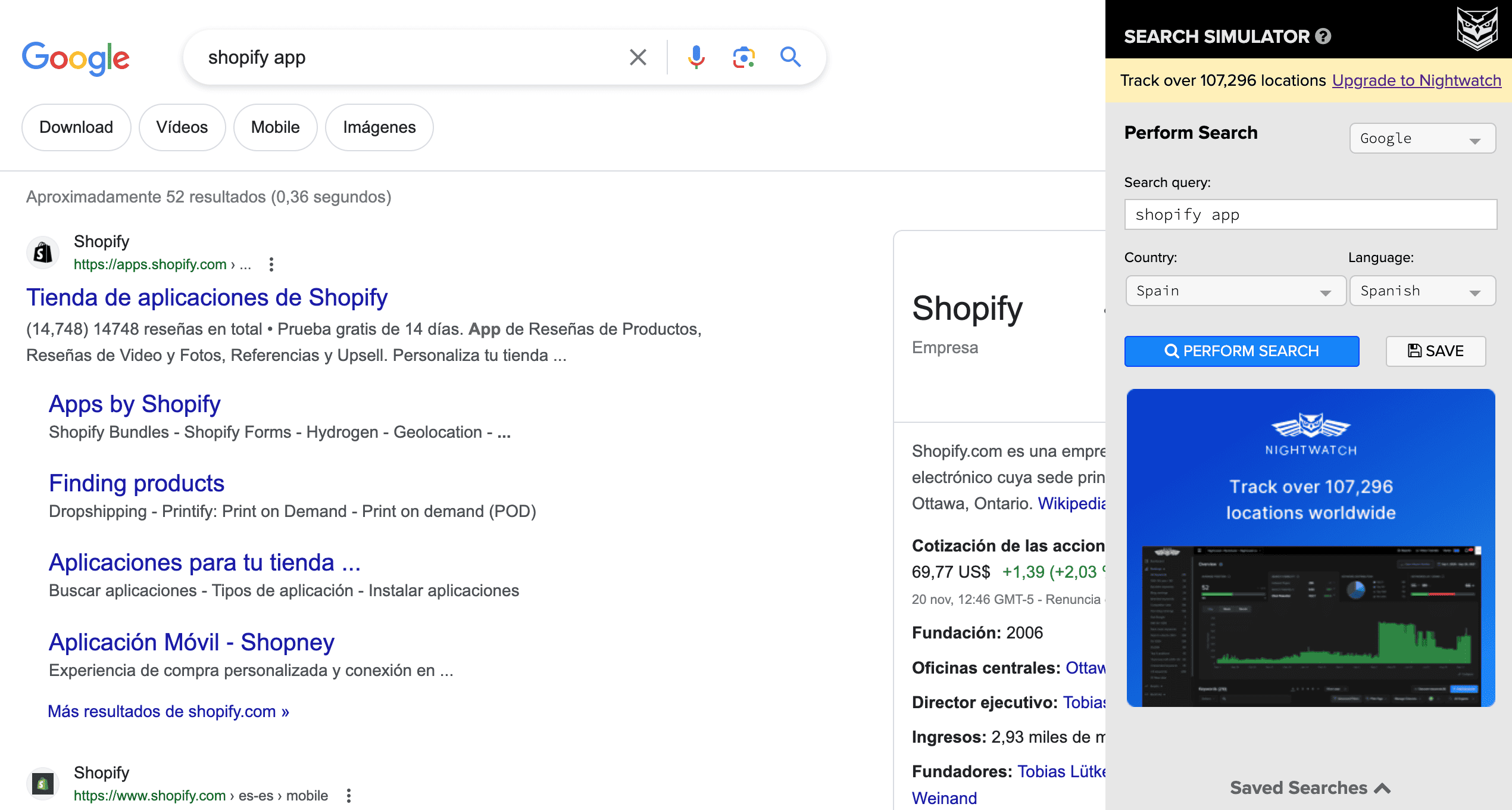Screen dimensions: 1512x810
Task: Click the Nightwatch owl logo
Action: point(1477,27)
